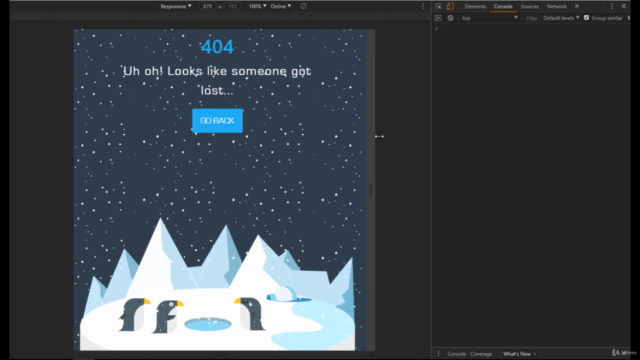Click the 'Uh oh! Looks like someone got lost...' text
640x360 pixels.
tap(217, 80)
